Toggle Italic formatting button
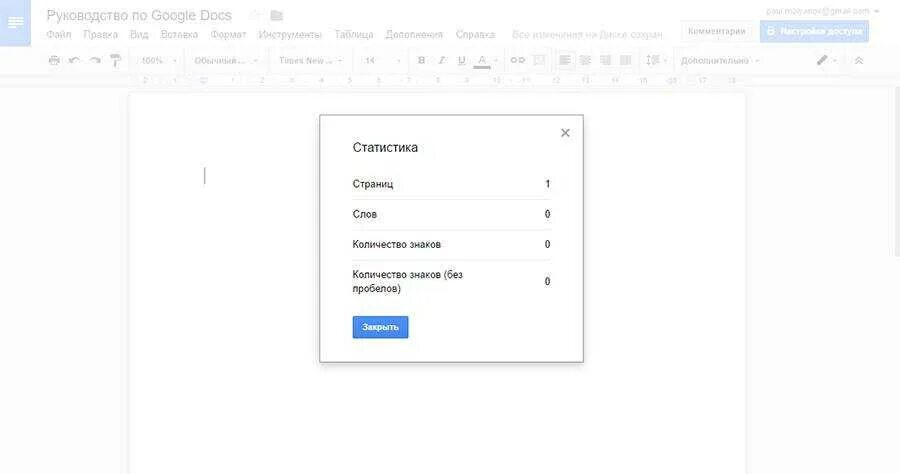 441,60
